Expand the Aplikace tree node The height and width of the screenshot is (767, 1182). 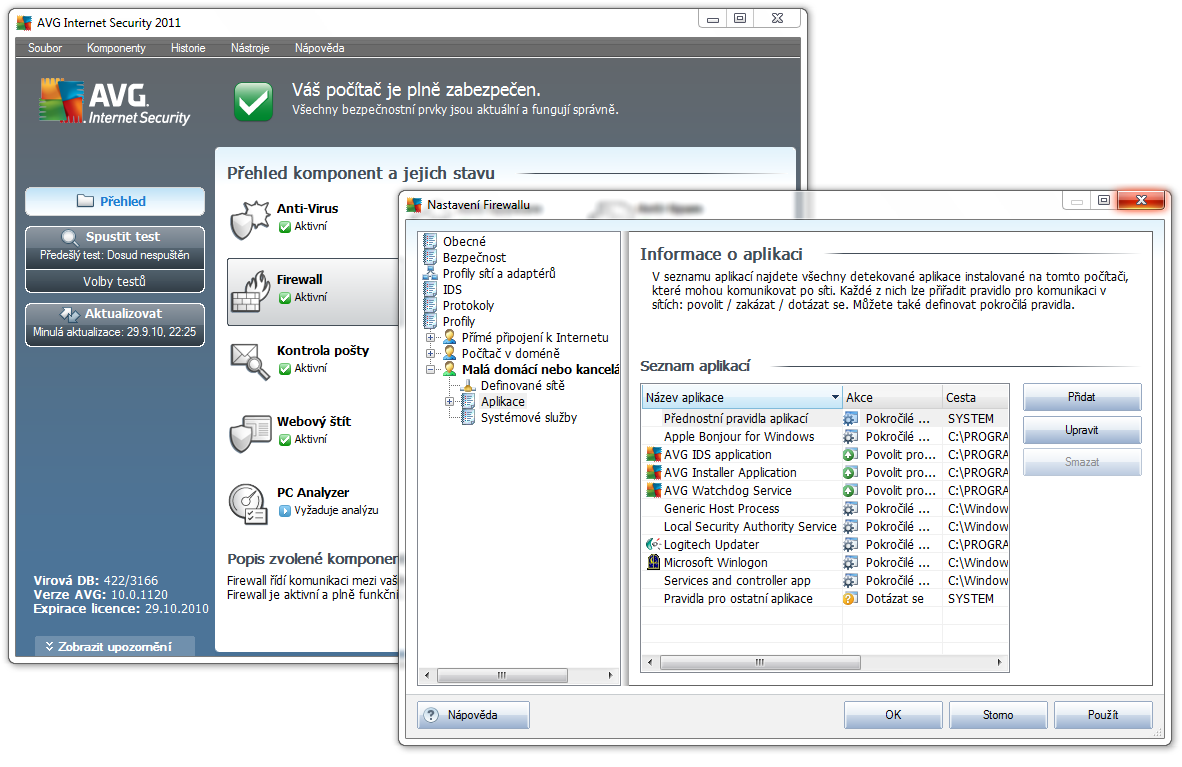coord(449,401)
